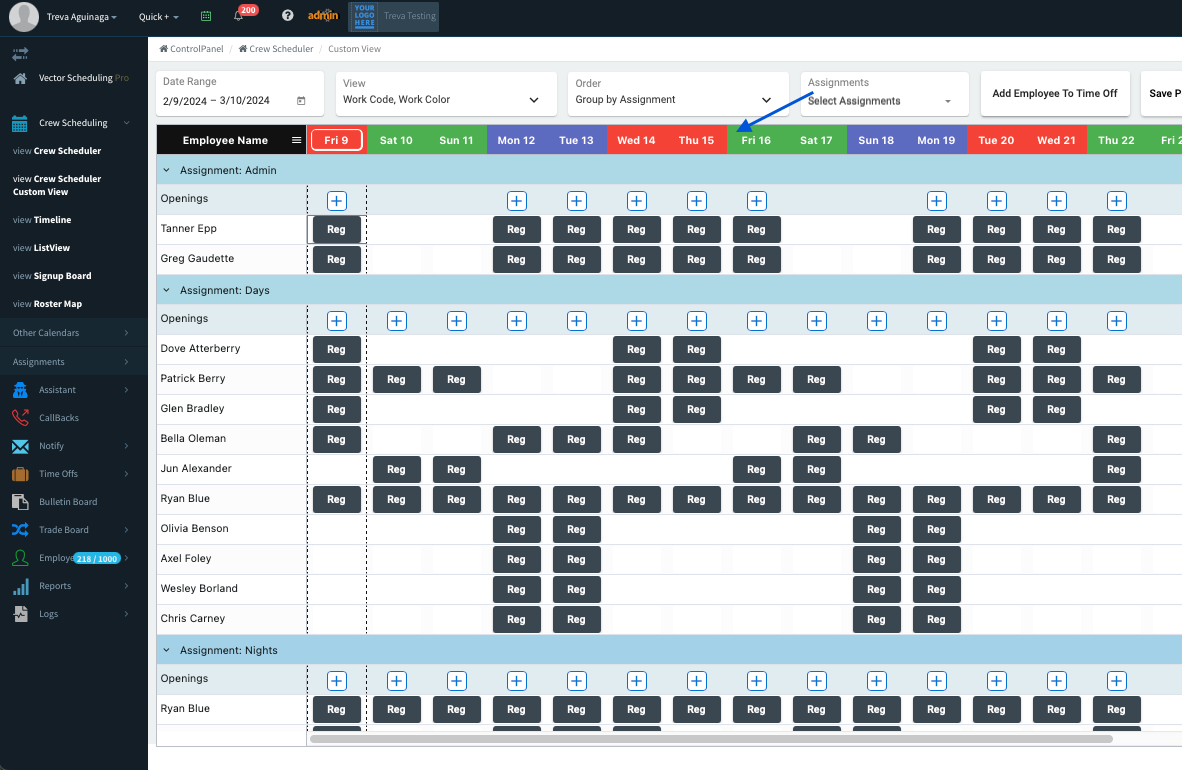
Task: Open Treva Aguinaga user menu
Action: point(81,17)
